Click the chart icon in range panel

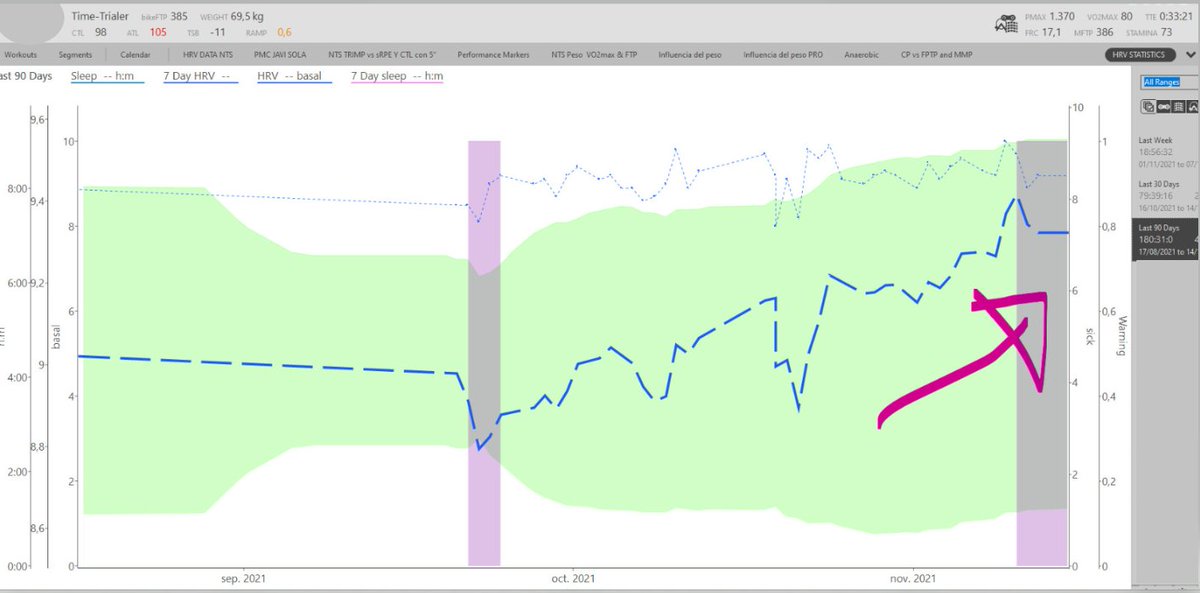point(1192,107)
